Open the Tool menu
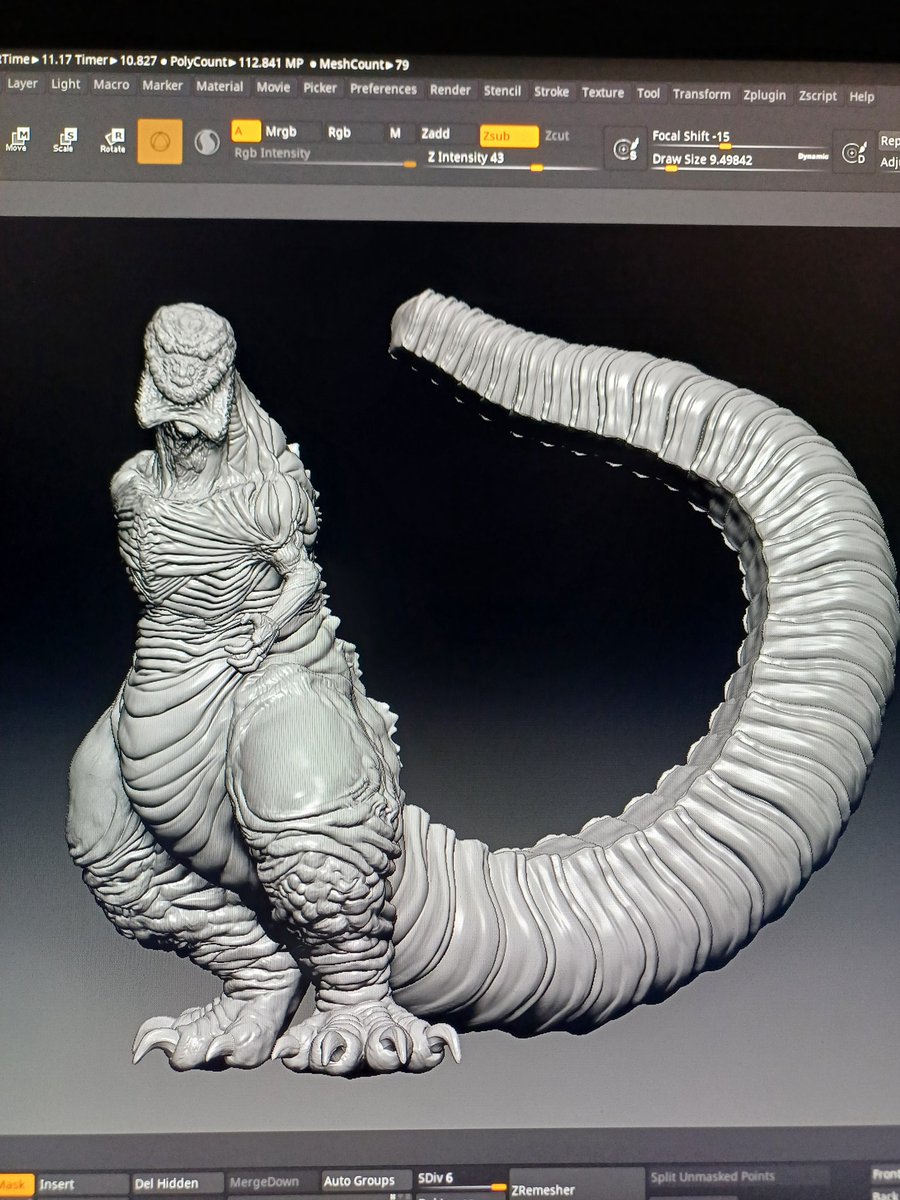Image resolution: width=900 pixels, height=1200 pixels. pos(649,93)
